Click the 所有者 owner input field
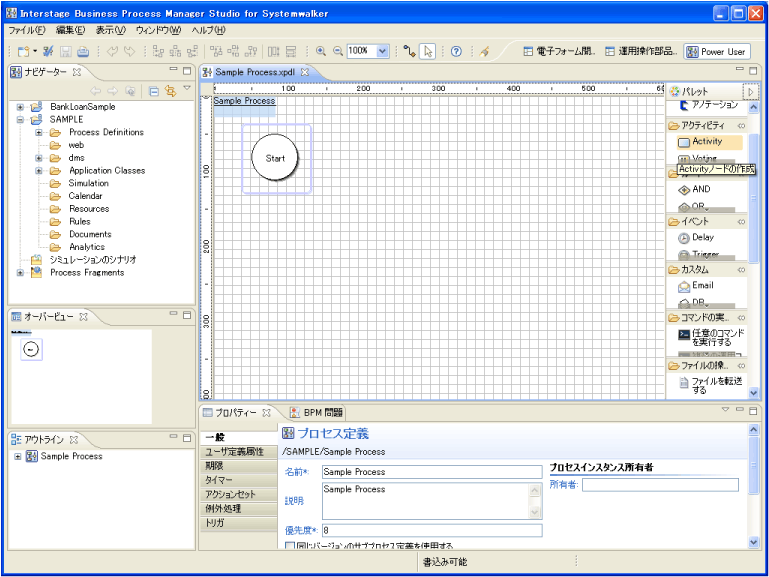The height and width of the screenshot is (577, 769). coord(660,485)
